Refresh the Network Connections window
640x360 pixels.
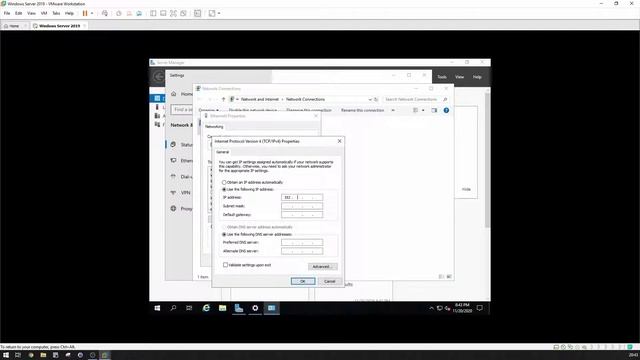click(x=376, y=99)
